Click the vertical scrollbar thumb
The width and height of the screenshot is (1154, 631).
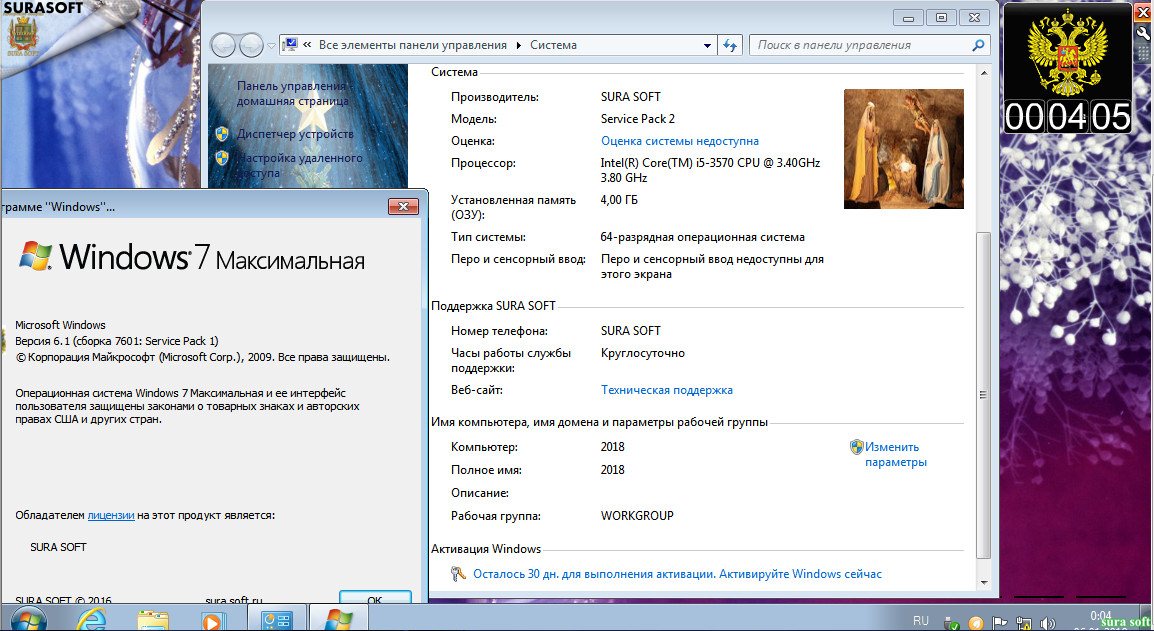[x=983, y=395]
